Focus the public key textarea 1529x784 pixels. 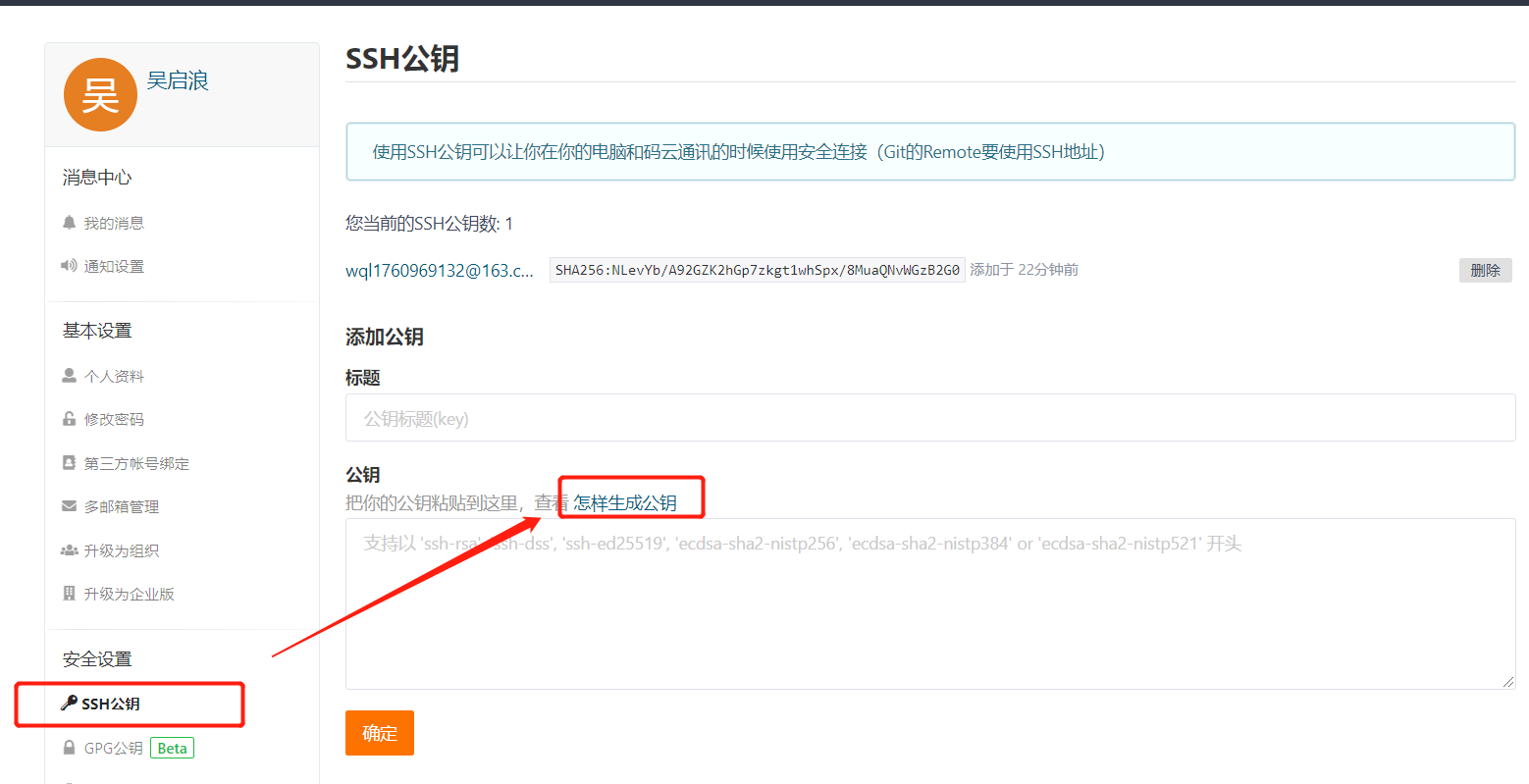point(930,603)
